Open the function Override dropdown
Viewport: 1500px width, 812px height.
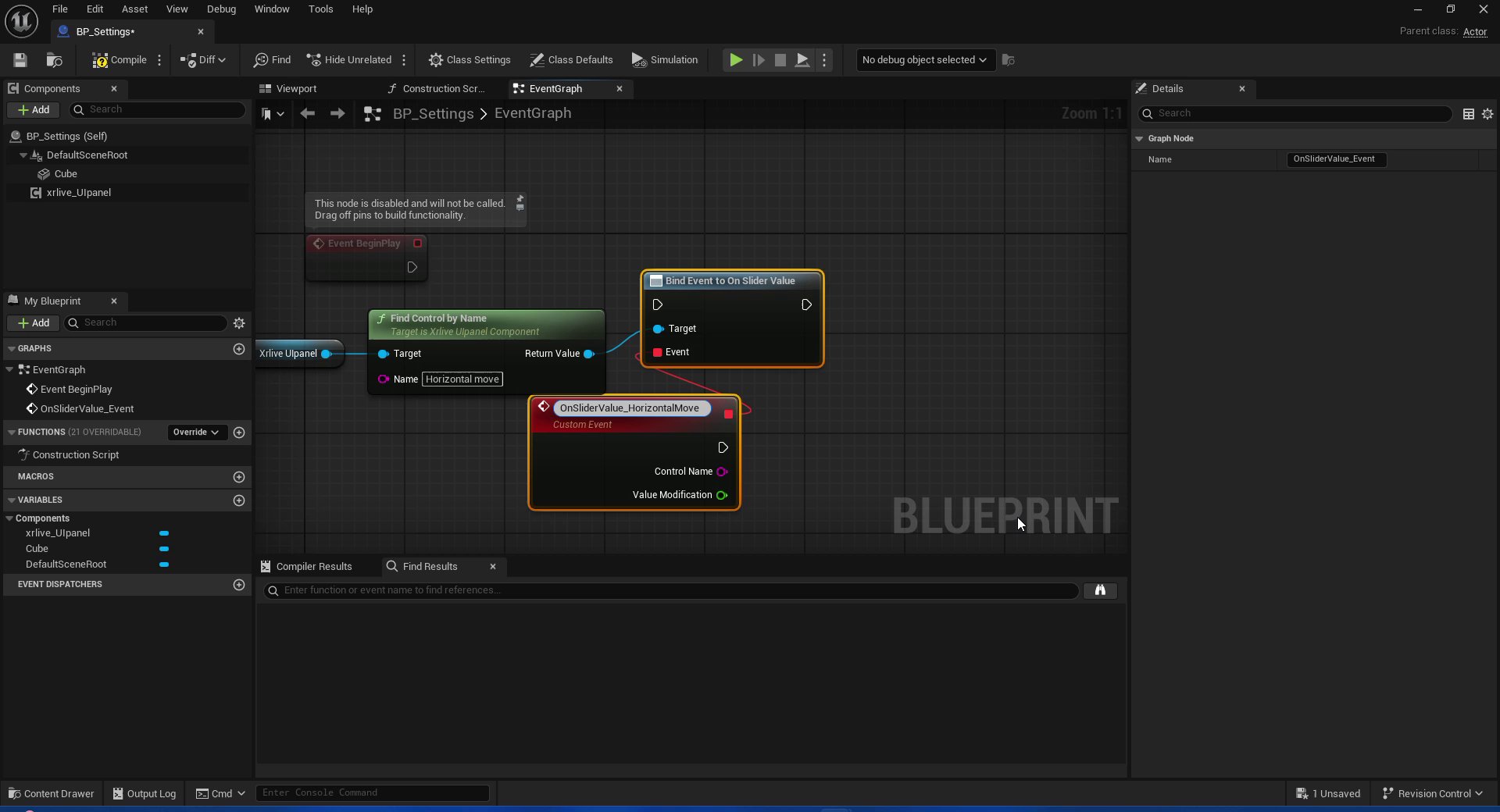click(x=196, y=433)
